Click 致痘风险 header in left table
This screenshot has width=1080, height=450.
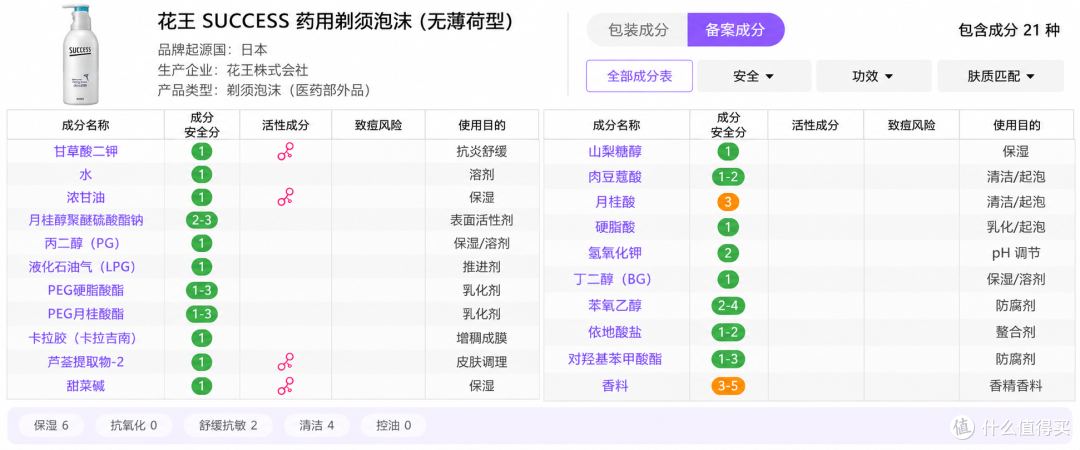point(378,125)
